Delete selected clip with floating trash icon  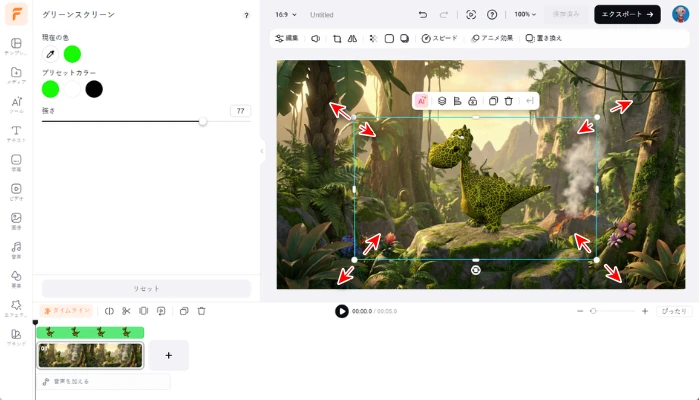click(508, 101)
